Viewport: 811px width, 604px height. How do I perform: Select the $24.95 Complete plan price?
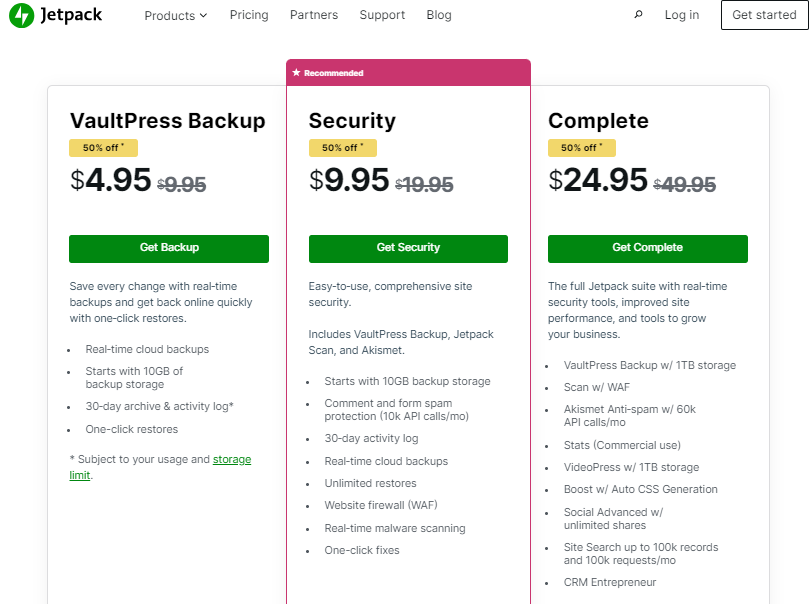pyautogui.click(x=598, y=181)
